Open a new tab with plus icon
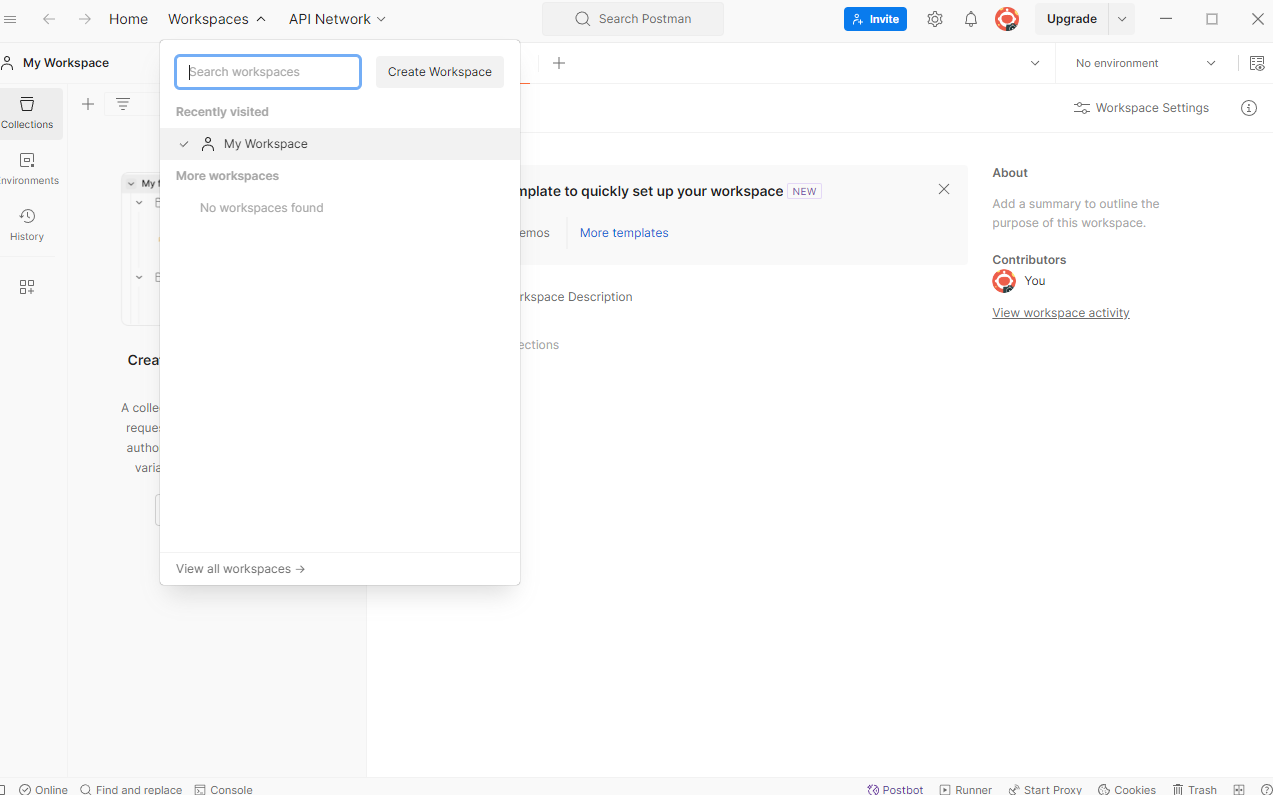This screenshot has width=1273, height=795. pos(559,63)
